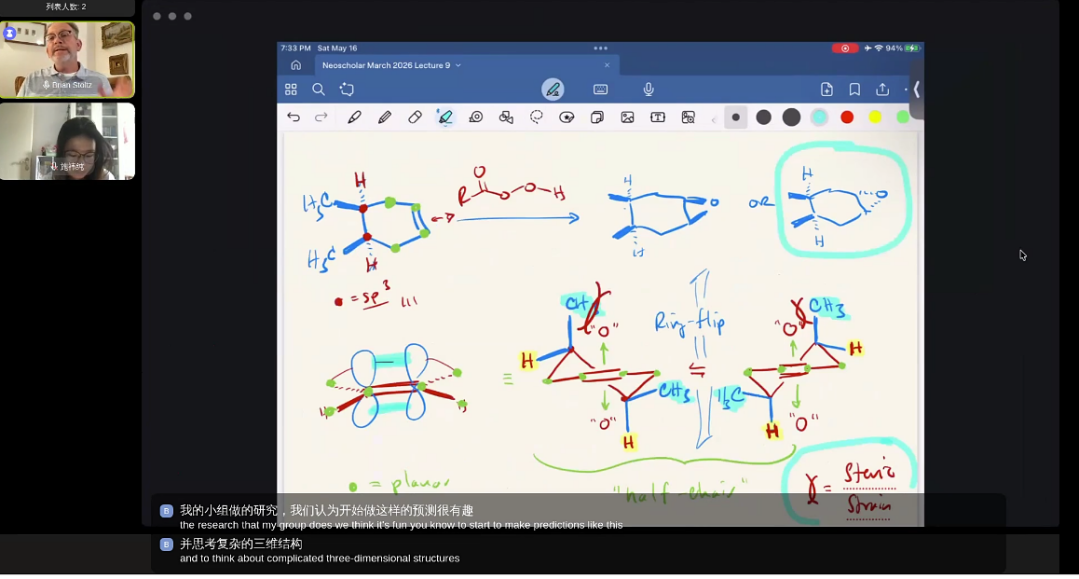1079x579 pixels.
Task: Toggle the pen drawing mode button
Action: tap(553, 90)
